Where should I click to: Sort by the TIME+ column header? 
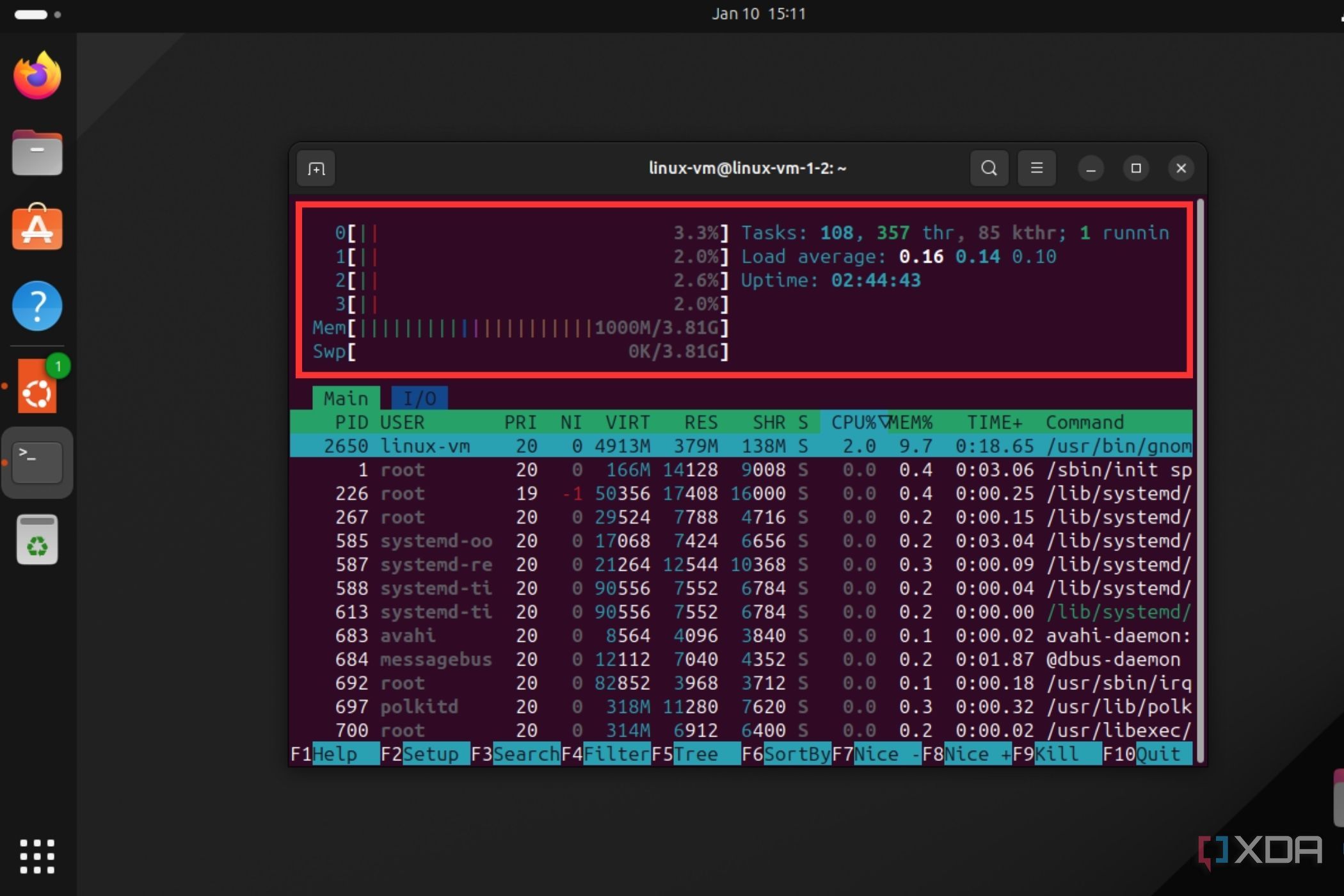click(x=995, y=422)
